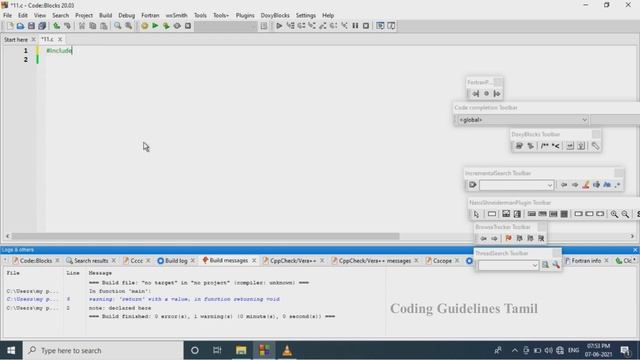
Task: Click the VLC cone taskbar icon
Action: (x=287, y=350)
